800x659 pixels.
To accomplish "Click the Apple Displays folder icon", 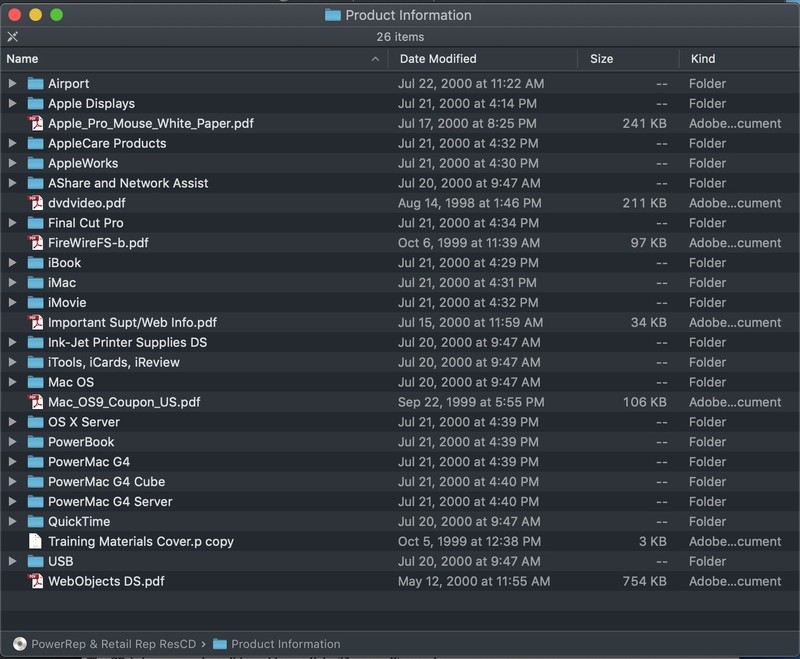I will click(x=35, y=103).
